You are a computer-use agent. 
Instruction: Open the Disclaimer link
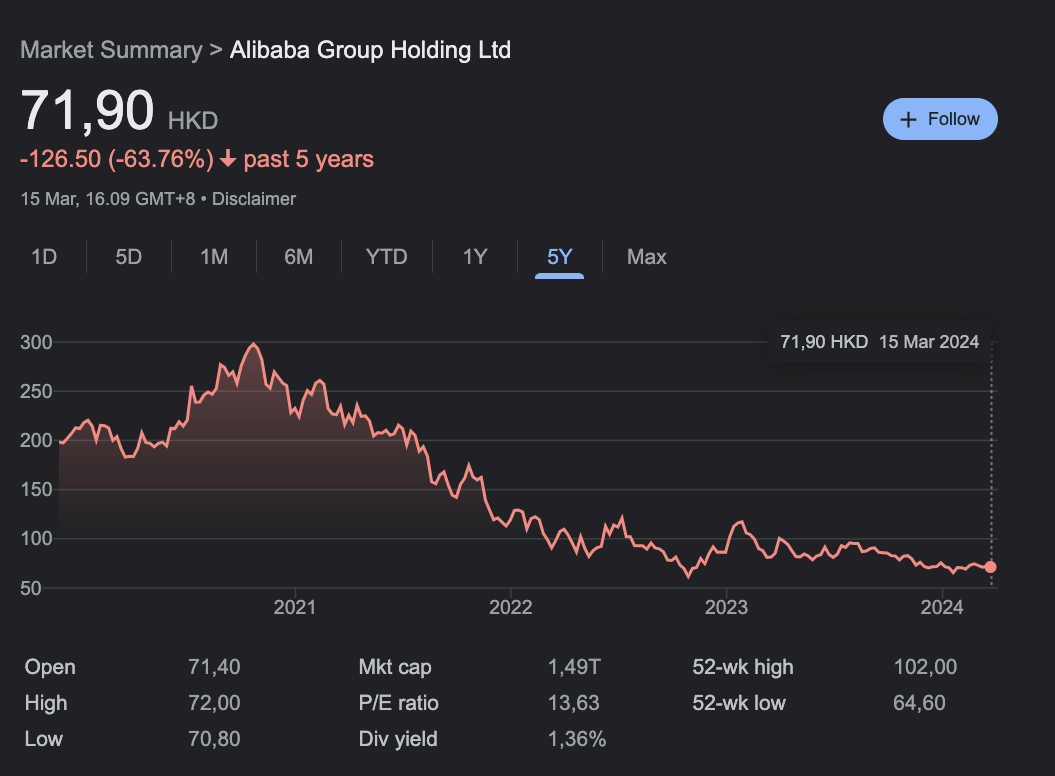click(x=254, y=199)
